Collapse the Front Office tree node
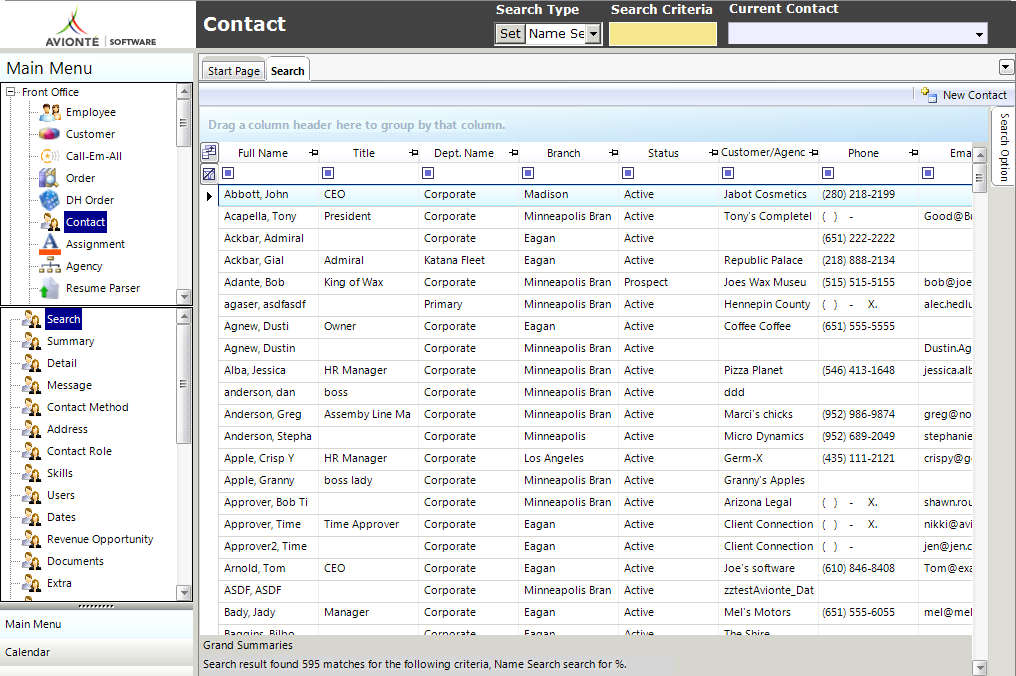1016x676 pixels. [x=10, y=92]
